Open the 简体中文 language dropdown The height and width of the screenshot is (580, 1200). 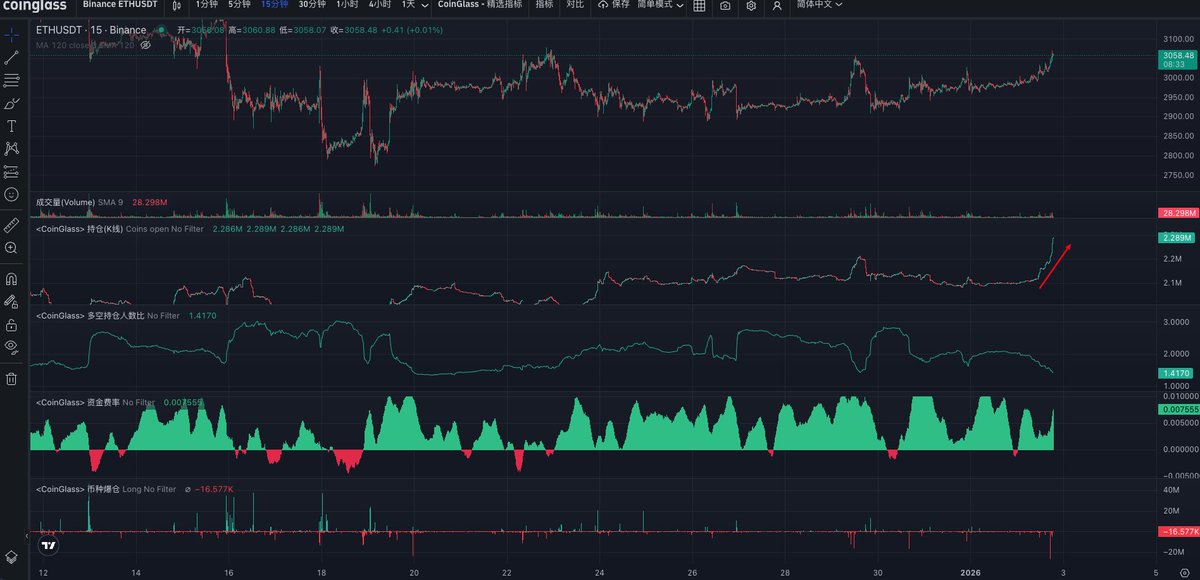point(819,5)
